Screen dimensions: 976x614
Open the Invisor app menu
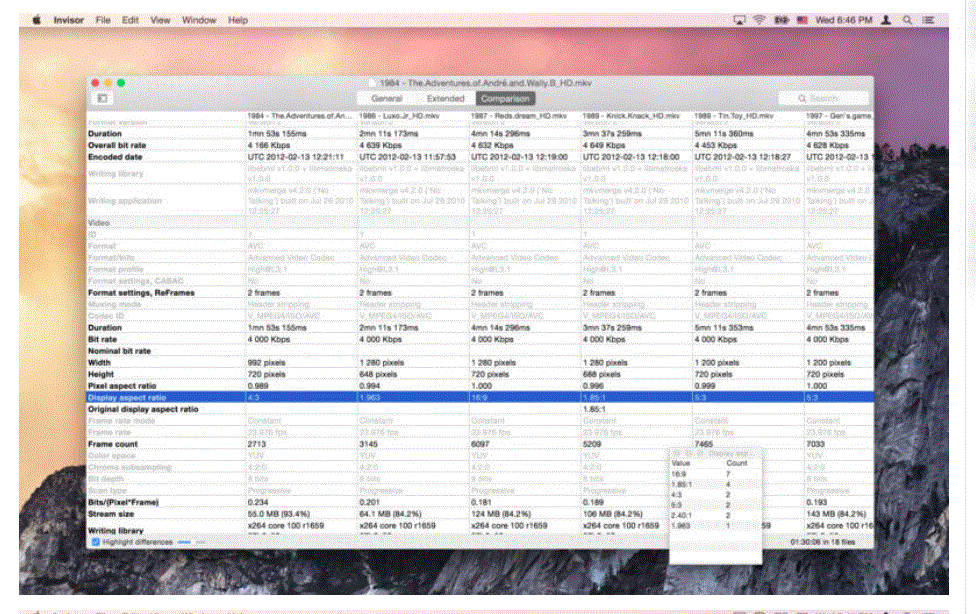click(x=68, y=20)
